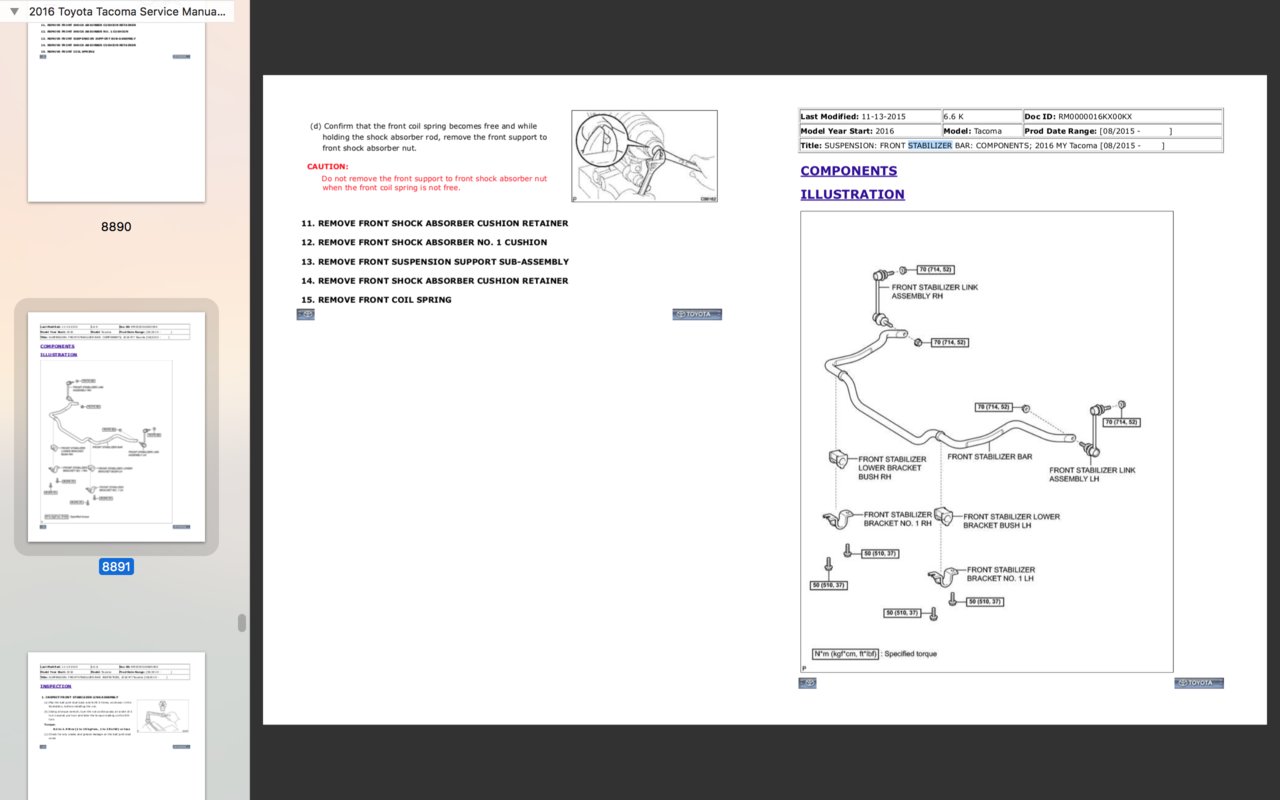
Task: Click the Last Modified 11-13-2015 cell
Action: point(870,117)
